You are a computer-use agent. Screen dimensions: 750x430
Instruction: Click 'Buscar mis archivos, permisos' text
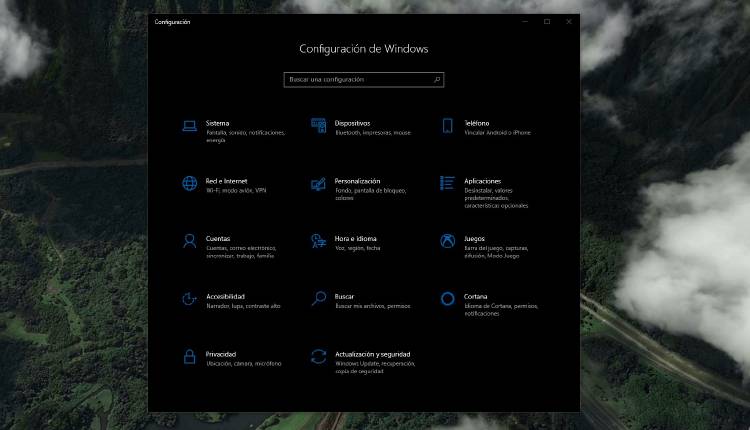click(373, 306)
